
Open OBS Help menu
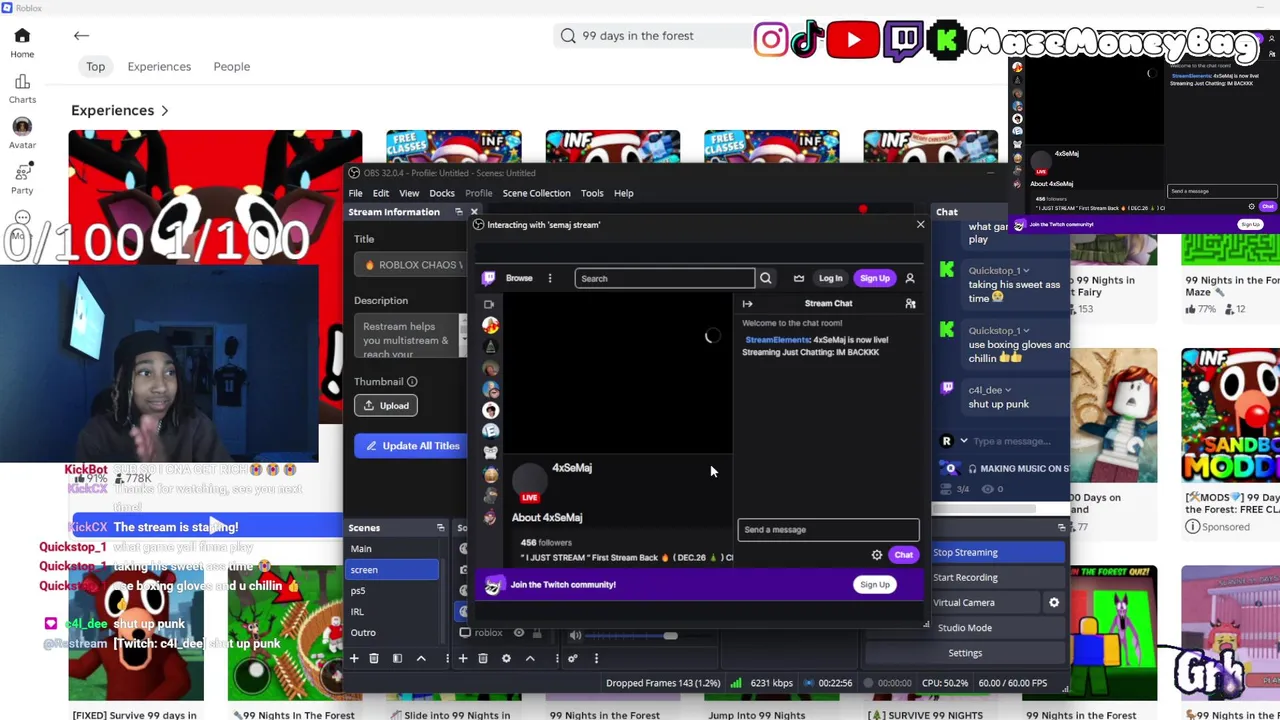tap(623, 193)
